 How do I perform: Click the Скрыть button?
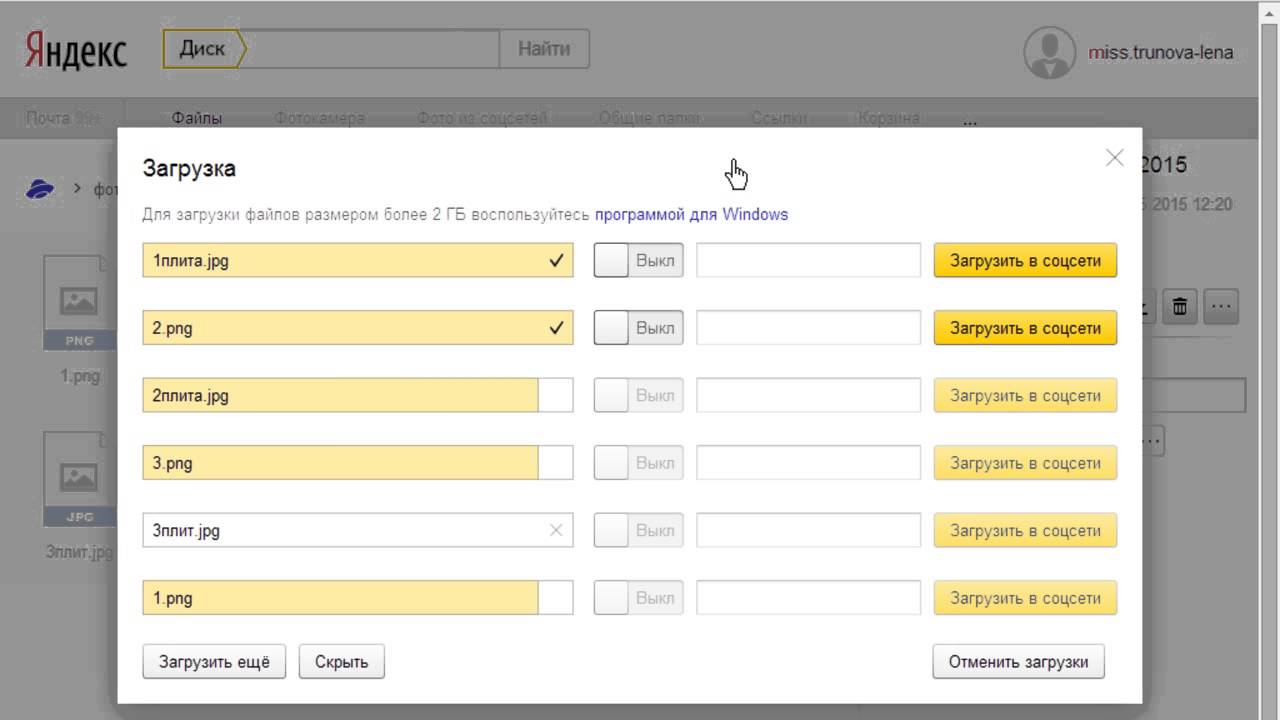click(x=341, y=662)
